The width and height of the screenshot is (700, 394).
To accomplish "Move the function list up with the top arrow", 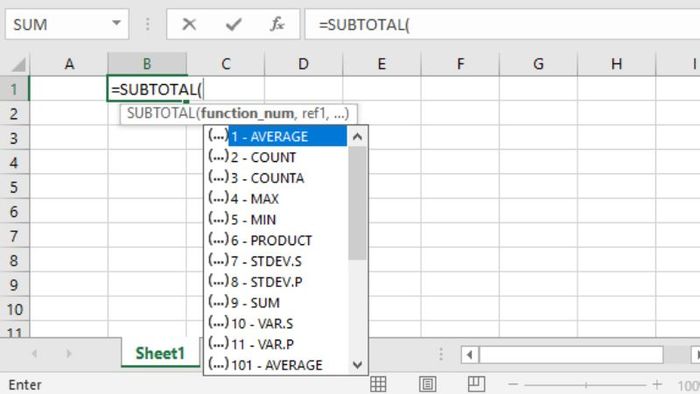I will [x=357, y=137].
